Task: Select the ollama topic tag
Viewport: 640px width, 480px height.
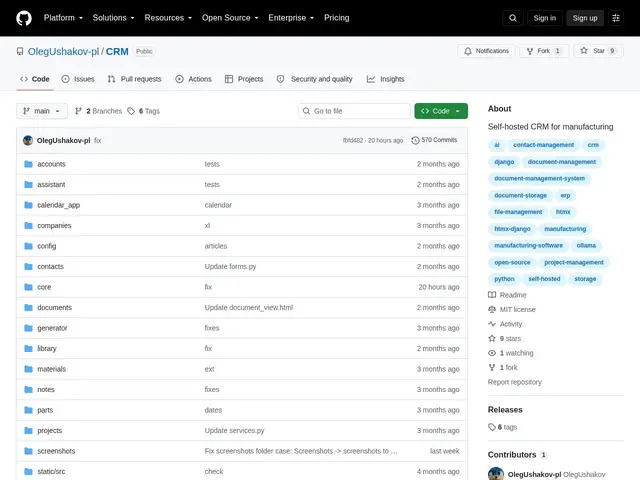Action: [586, 245]
